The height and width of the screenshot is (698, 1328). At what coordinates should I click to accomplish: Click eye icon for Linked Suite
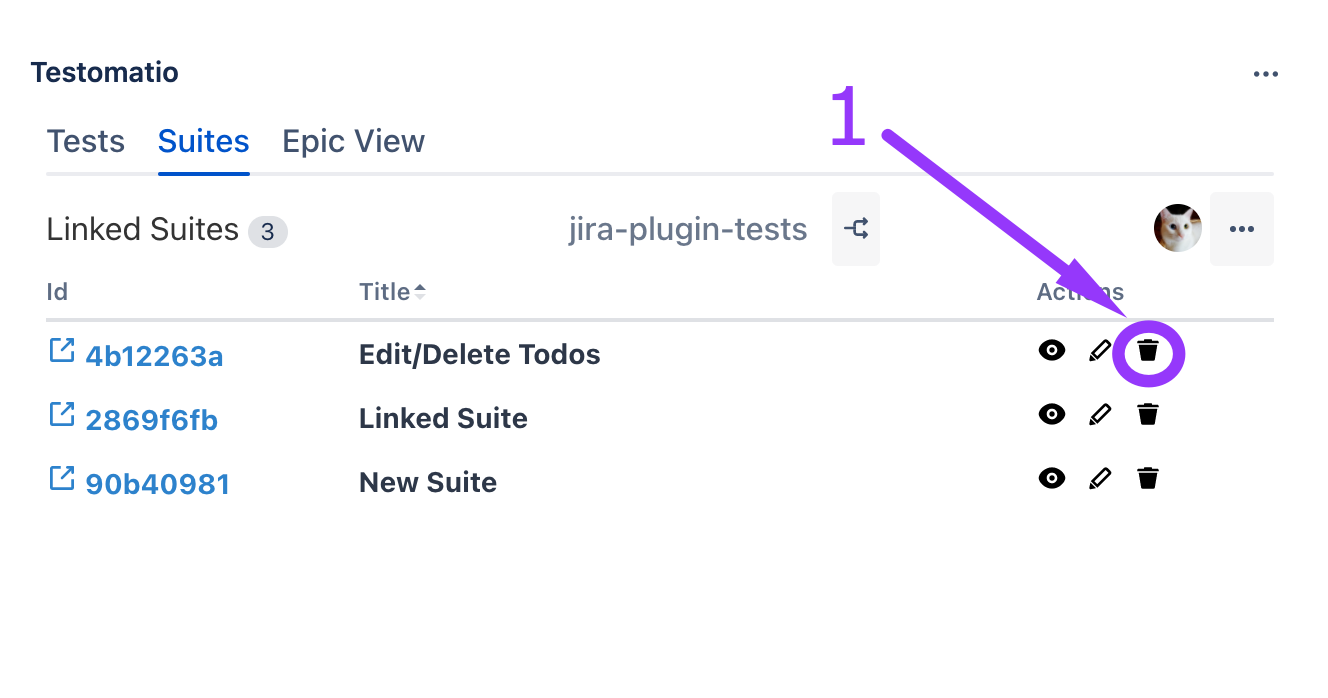(x=1051, y=414)
